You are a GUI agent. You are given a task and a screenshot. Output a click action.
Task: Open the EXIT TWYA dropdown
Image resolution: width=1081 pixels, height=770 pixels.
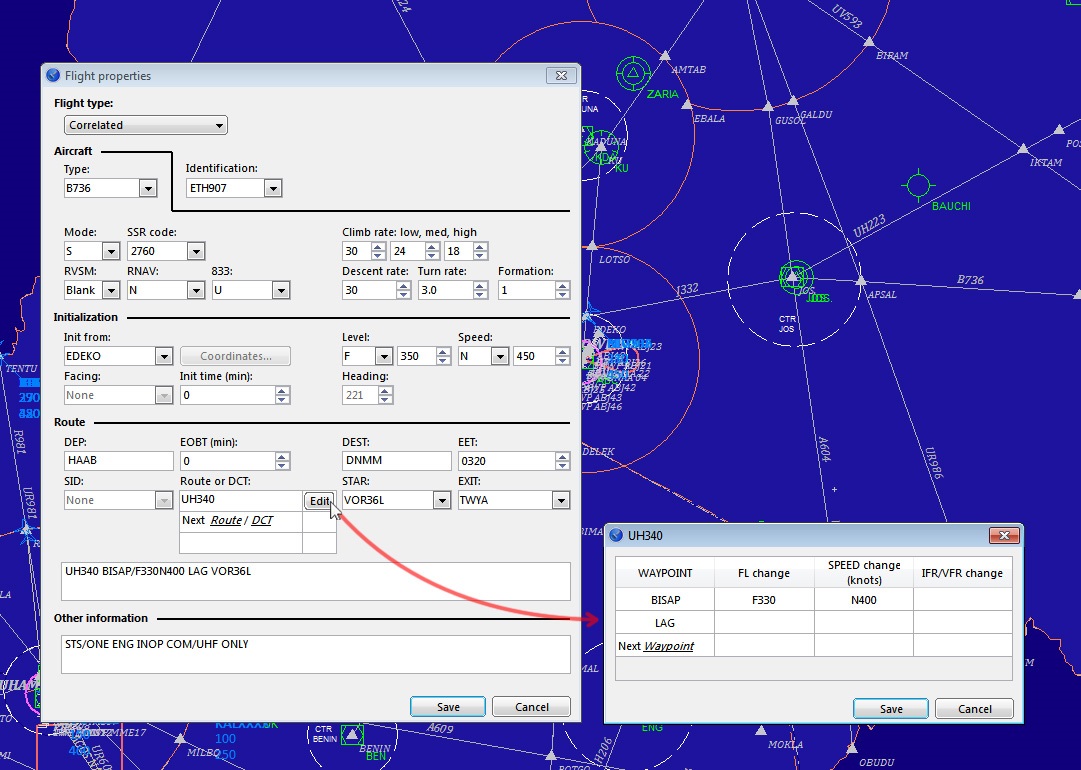560,500
